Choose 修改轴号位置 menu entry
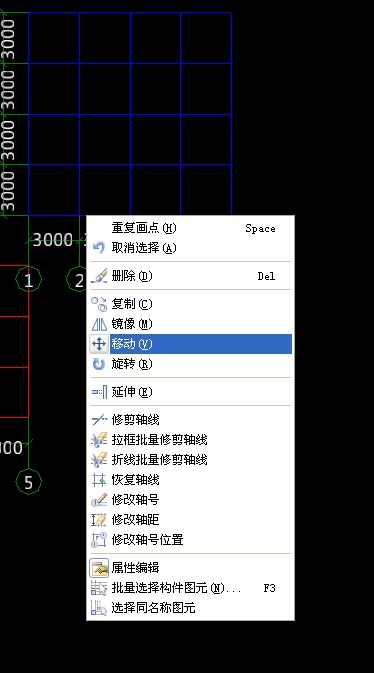Viewport: 374px width, 673px height. click(x=190, y=540)
